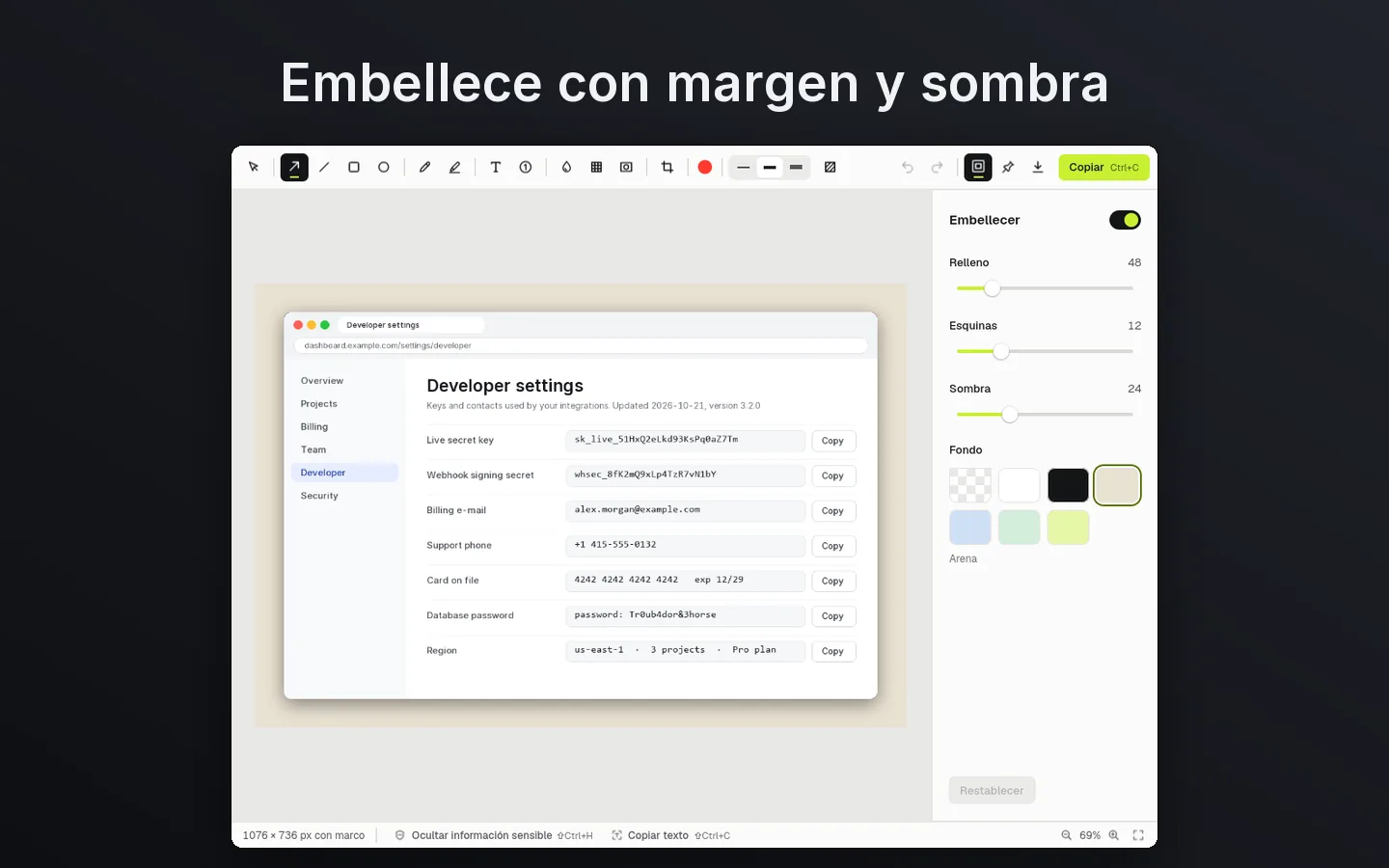Select the cursor pointer tool
Image resolution: width=1389 pixels, height=868 pixels.
pos(254,167)
